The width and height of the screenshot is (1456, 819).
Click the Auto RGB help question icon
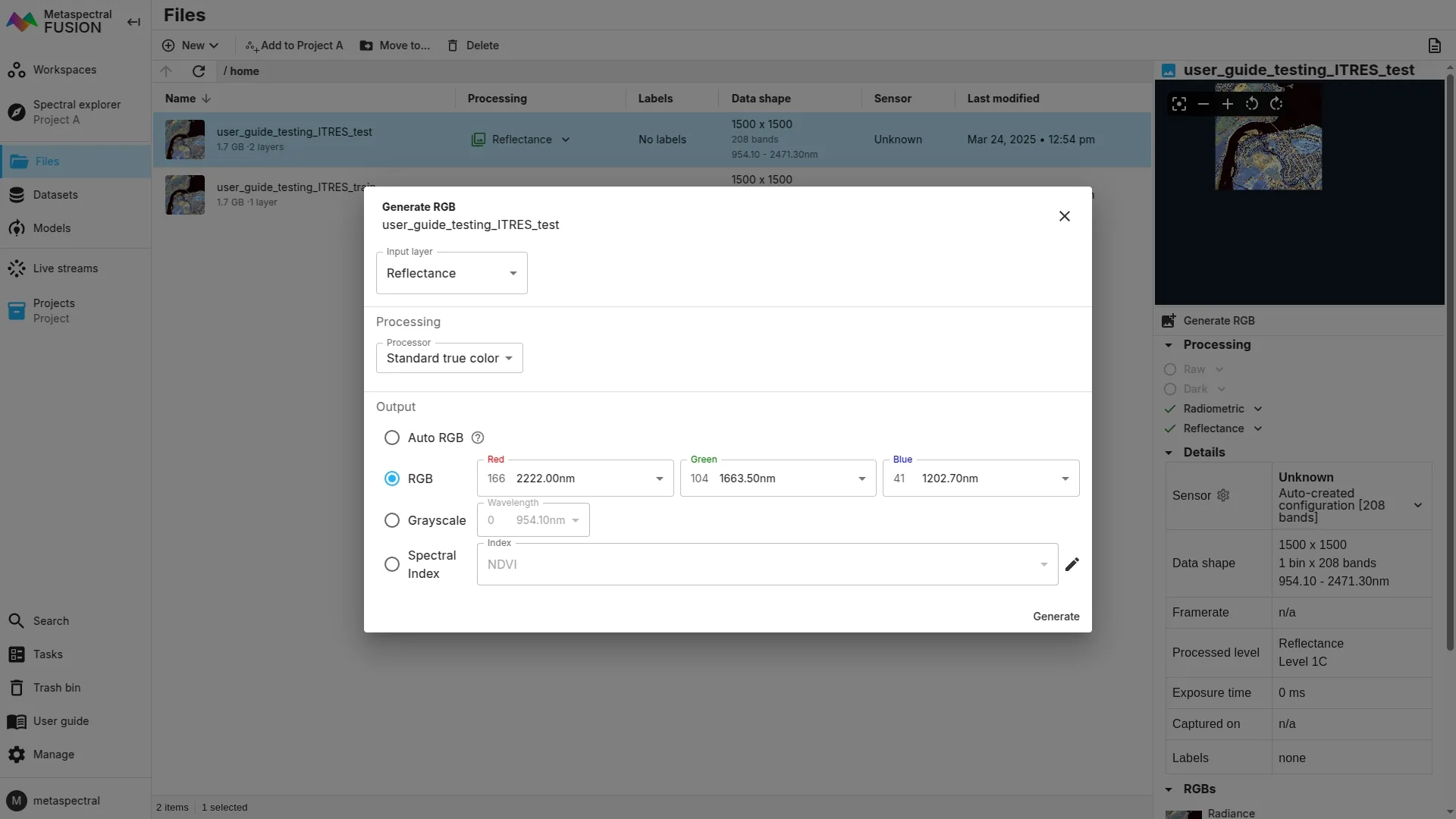coord(478,438)
